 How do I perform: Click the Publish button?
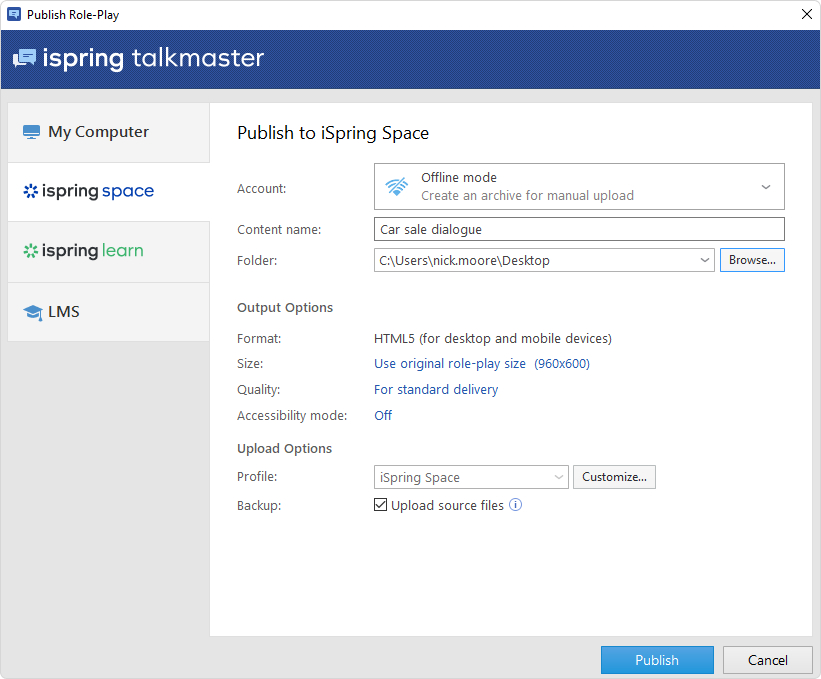pos(657,660)
